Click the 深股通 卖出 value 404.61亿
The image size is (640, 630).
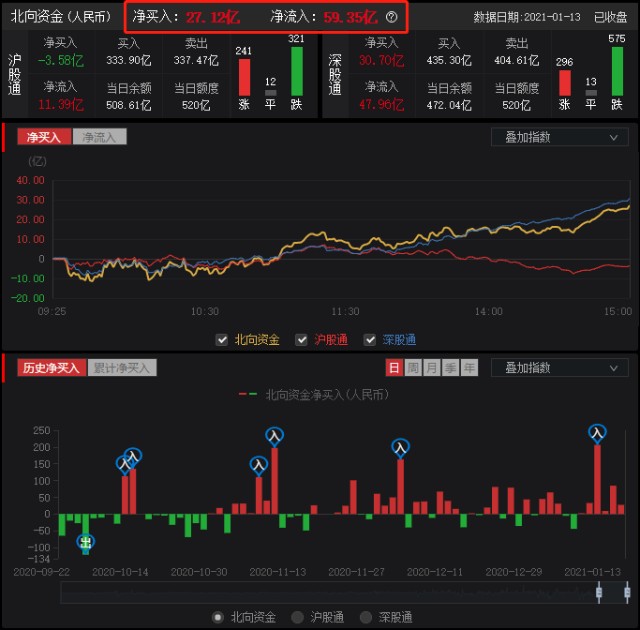[x=516, y=60]
